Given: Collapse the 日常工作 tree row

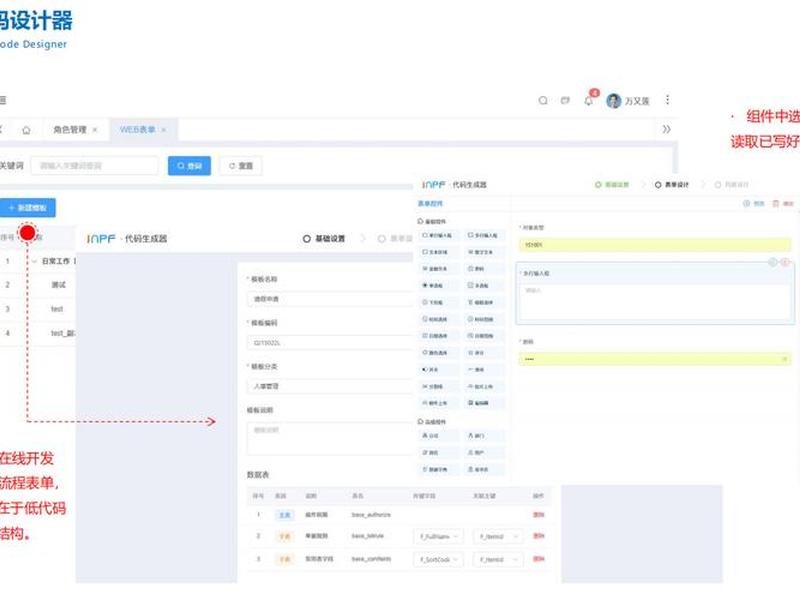Looking at the screenshot, I should tap(34, 261).
